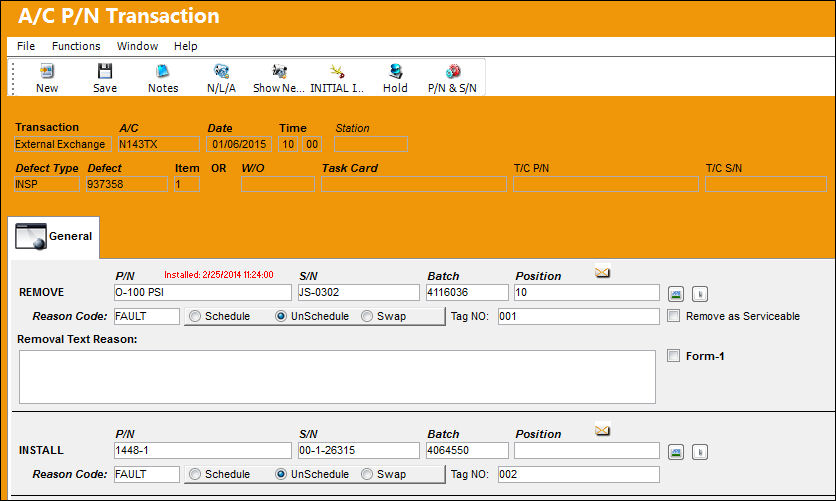Click the Time hour field 10

(288, 144)
